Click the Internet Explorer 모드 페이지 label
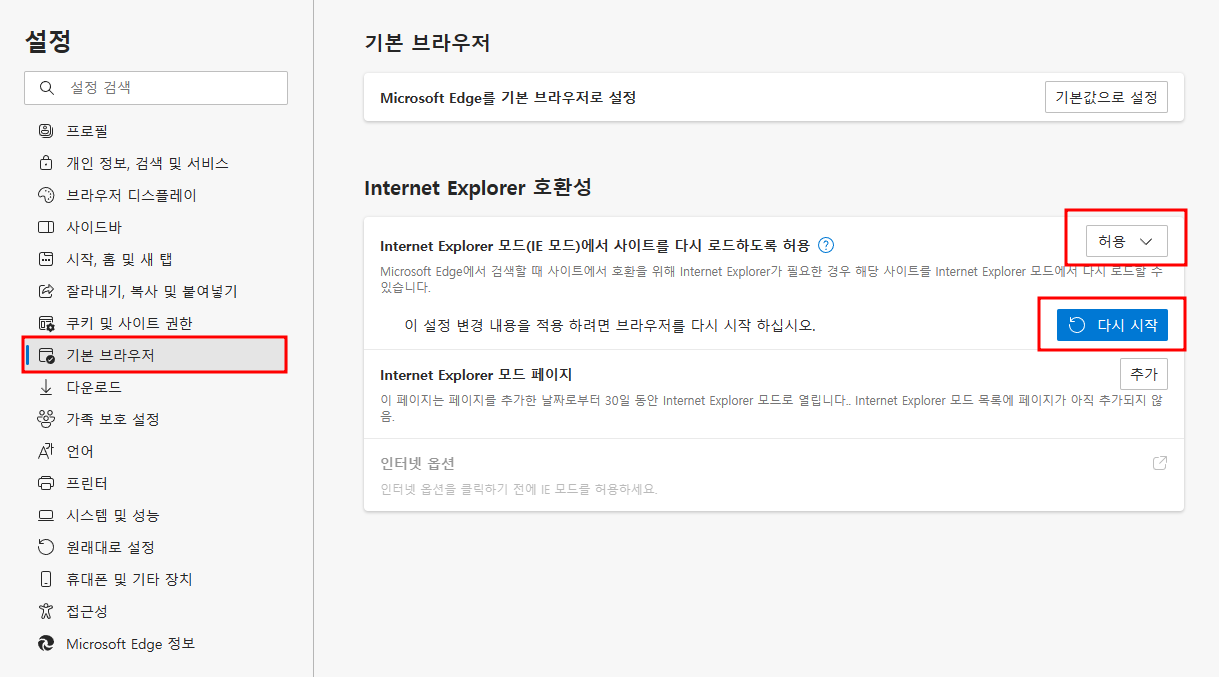The width and height of the screenshot is (1219, 677). pos(476,375)
